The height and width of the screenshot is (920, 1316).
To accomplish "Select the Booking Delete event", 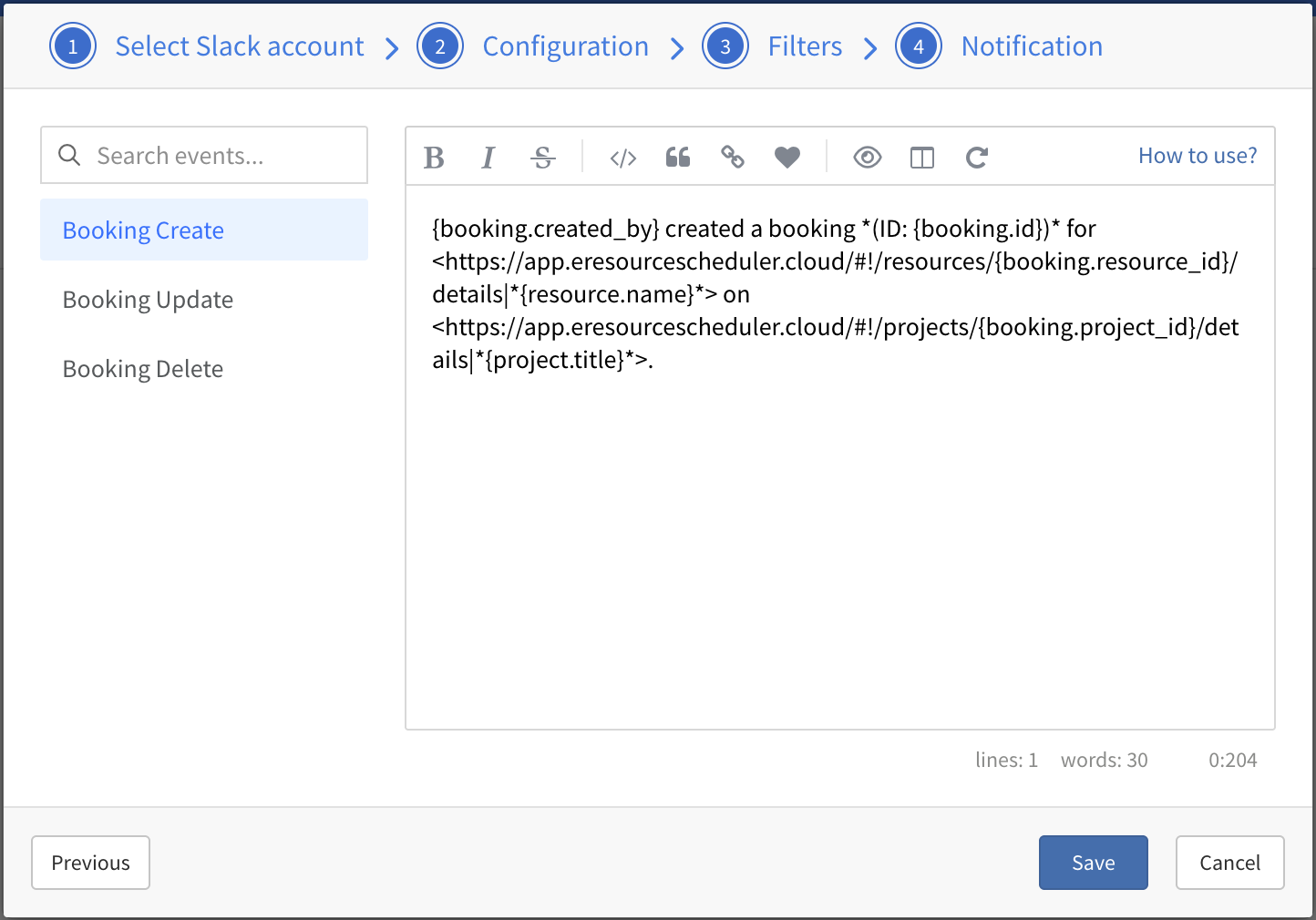I will 204,368.
